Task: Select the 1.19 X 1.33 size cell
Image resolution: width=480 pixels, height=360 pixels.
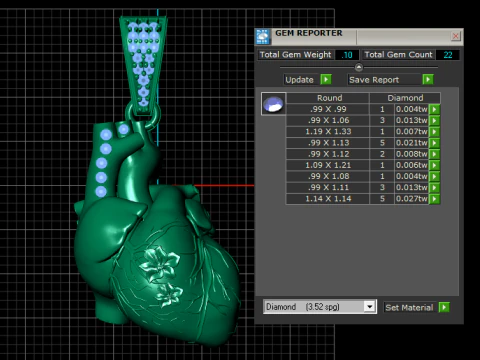Action: point(328,132)
